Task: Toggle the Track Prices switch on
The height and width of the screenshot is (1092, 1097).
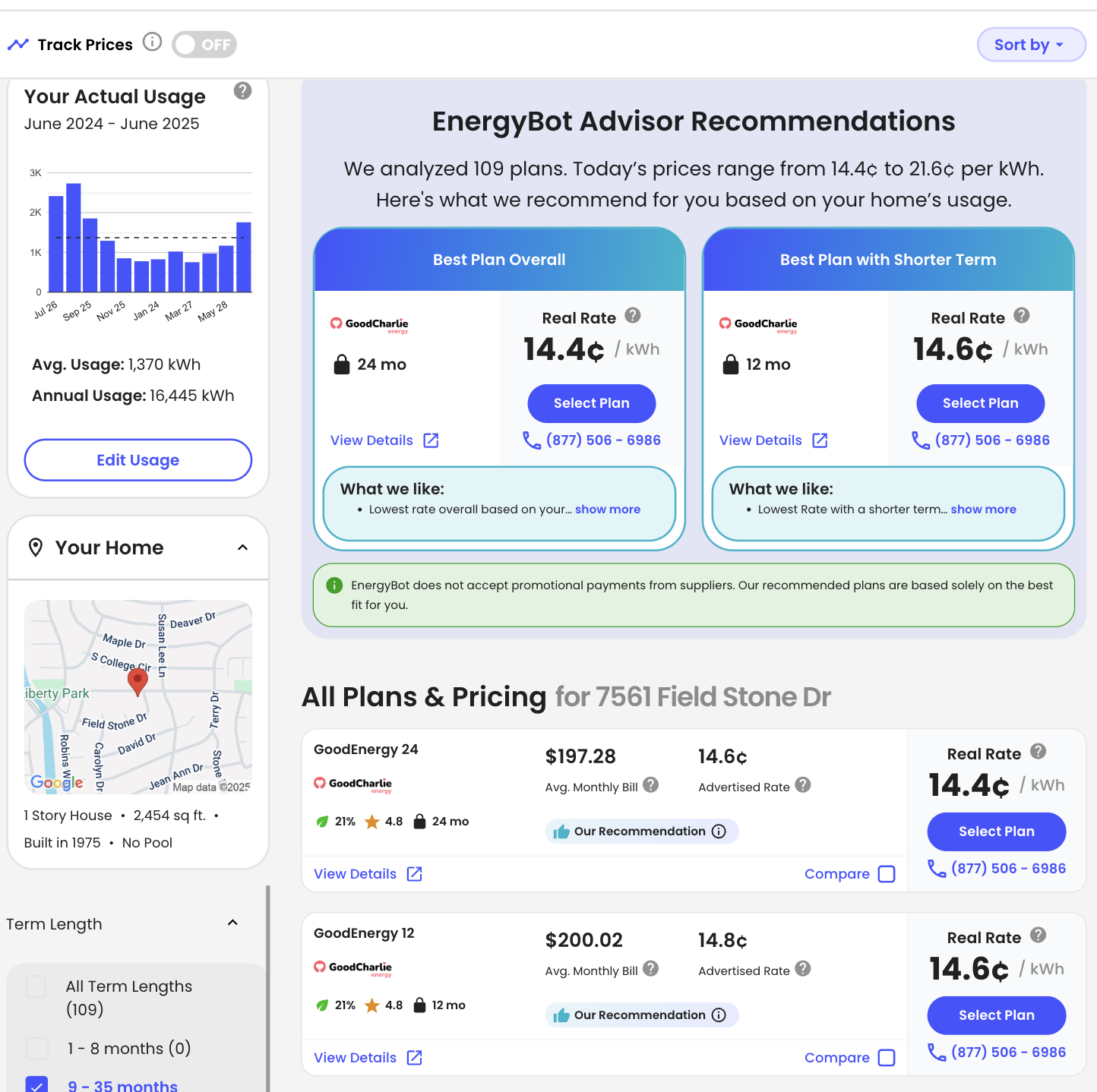Action: pyautogui.click(x=204, y=45)
